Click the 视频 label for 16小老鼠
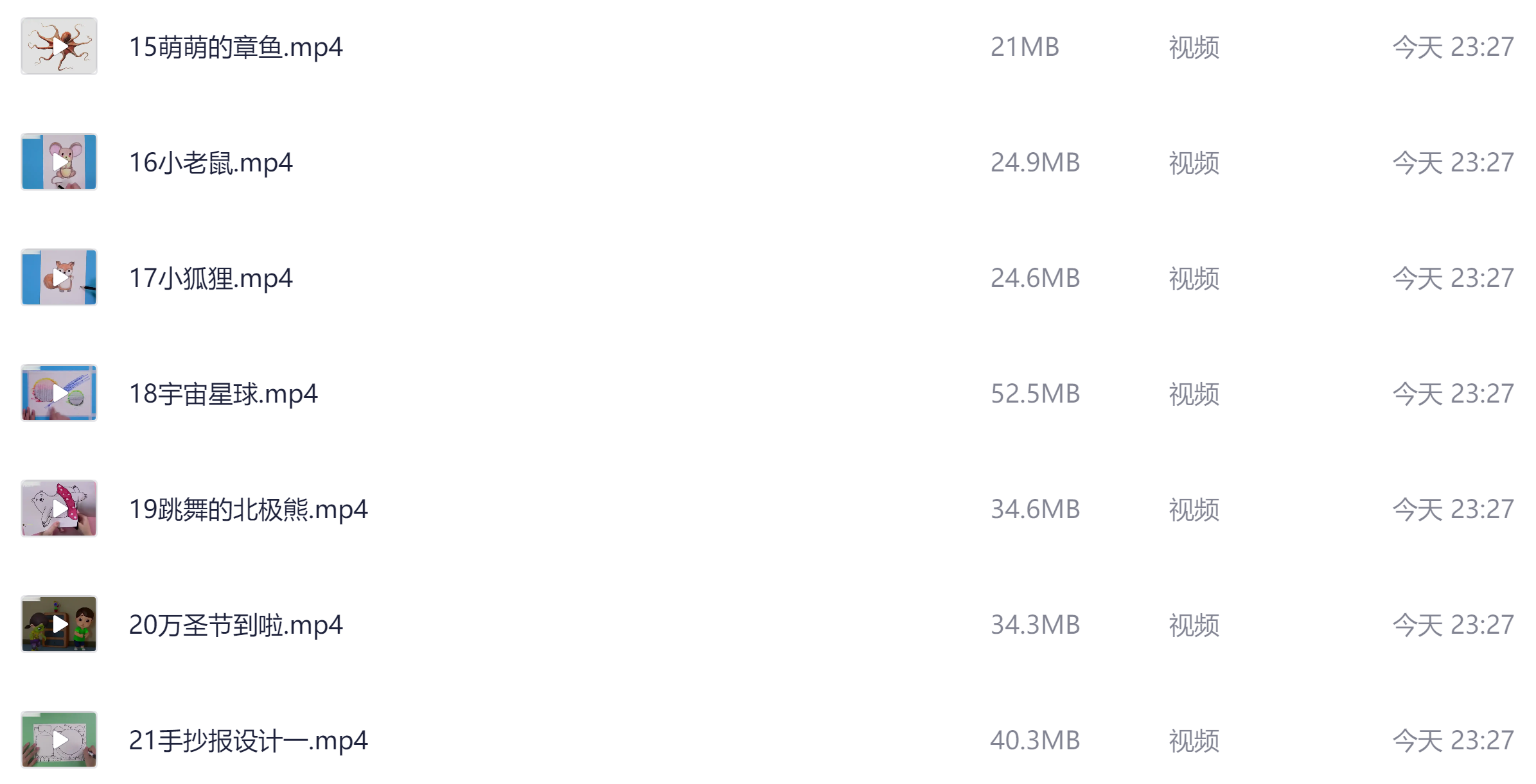 click(1192, 161)
